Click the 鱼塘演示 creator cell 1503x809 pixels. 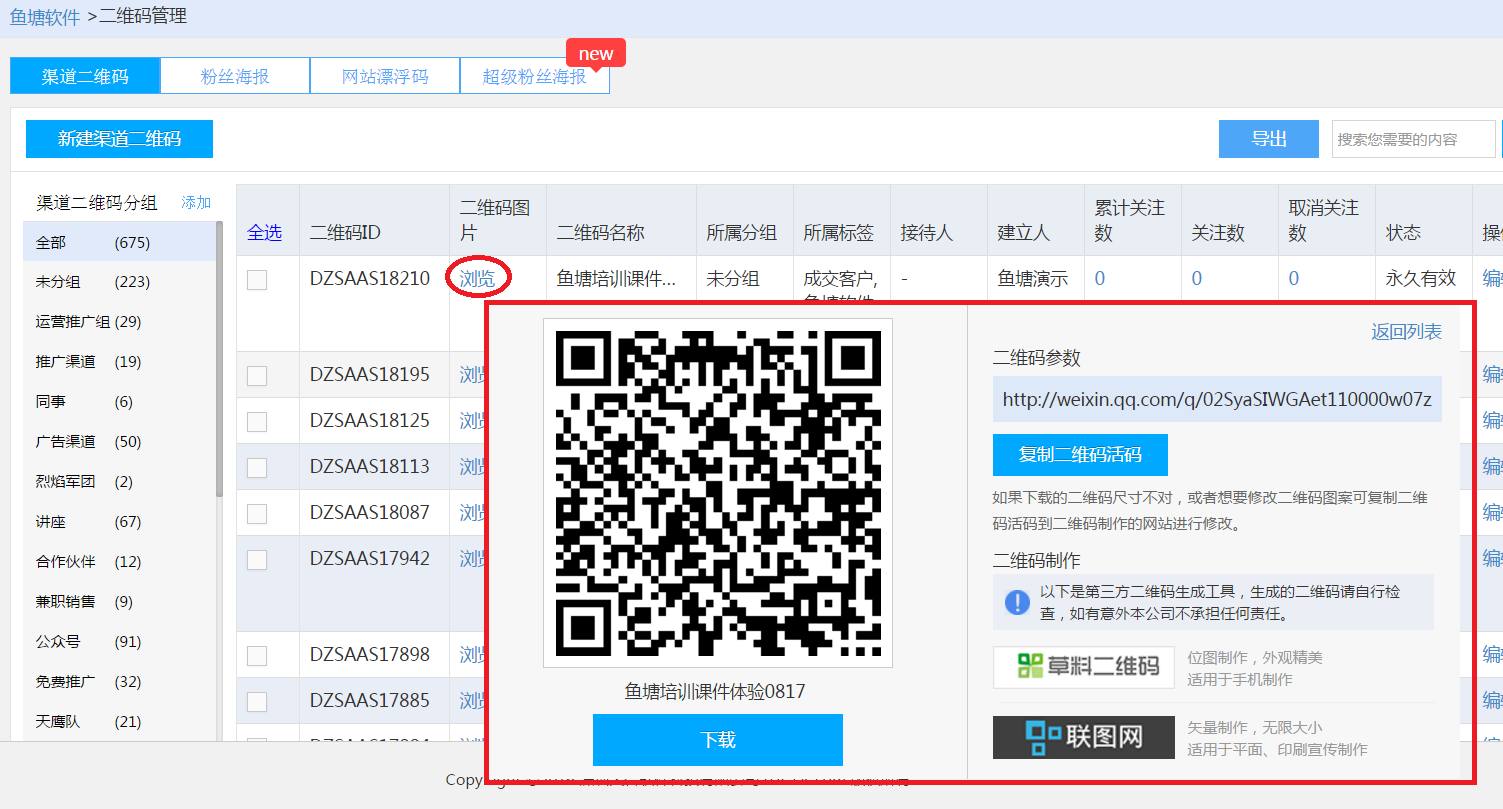[1033, 279]
